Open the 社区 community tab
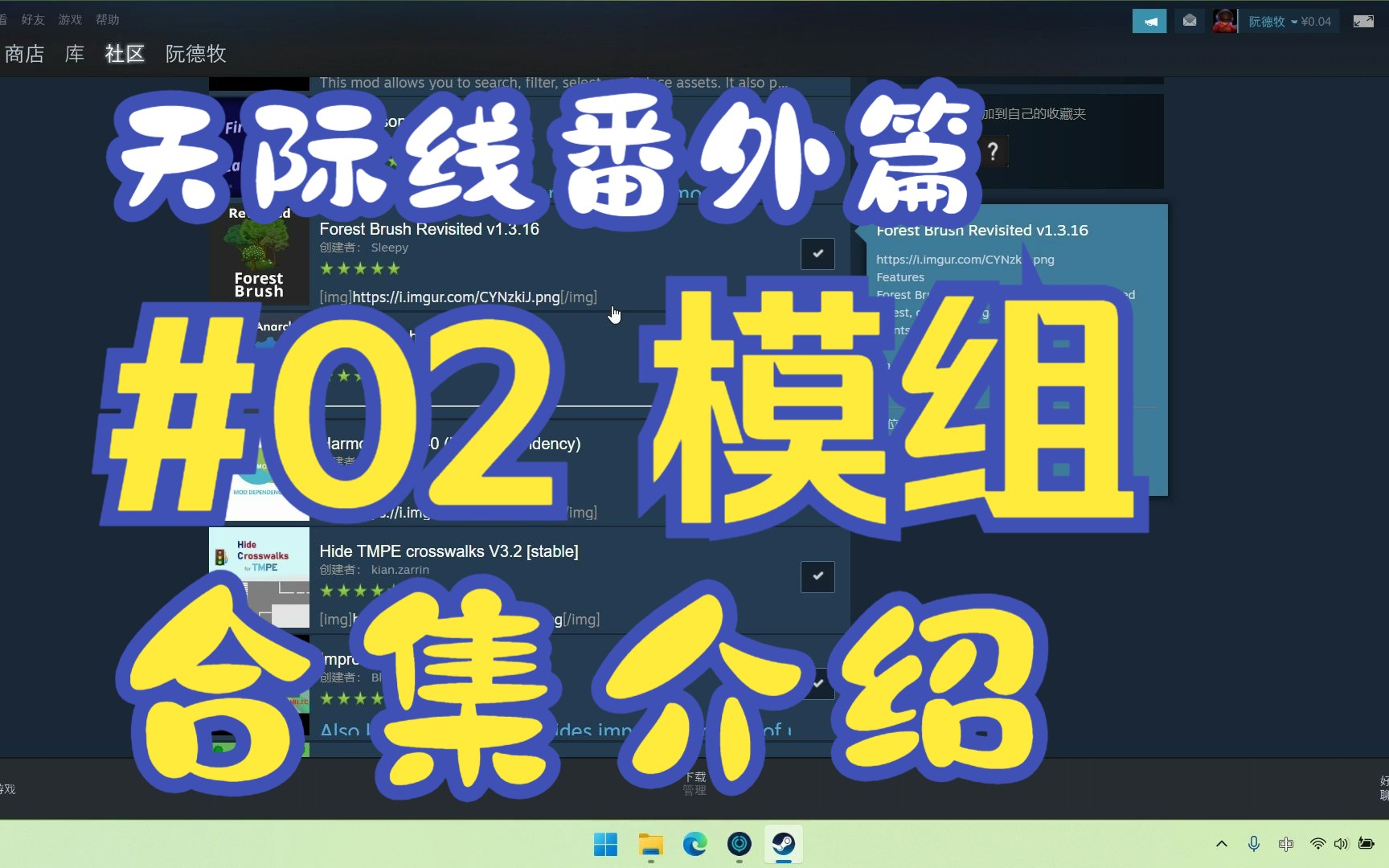 (x=125, y=54)
